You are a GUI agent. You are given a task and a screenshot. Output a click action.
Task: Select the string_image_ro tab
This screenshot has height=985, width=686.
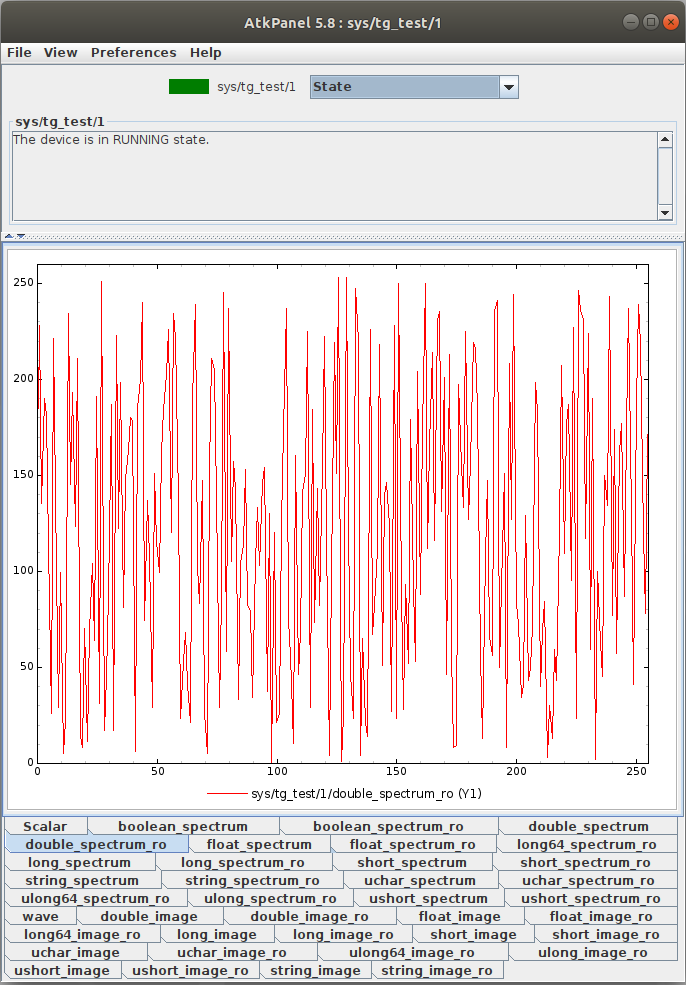437,971
